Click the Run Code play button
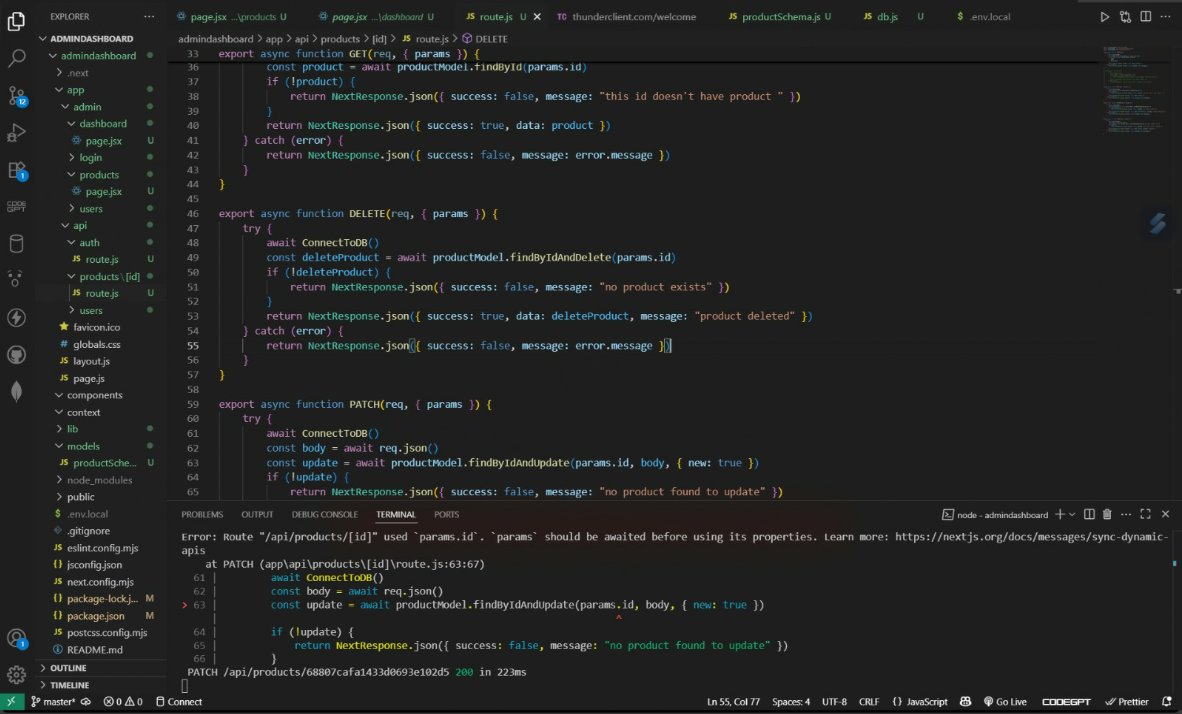 [x=1104, y=17]
